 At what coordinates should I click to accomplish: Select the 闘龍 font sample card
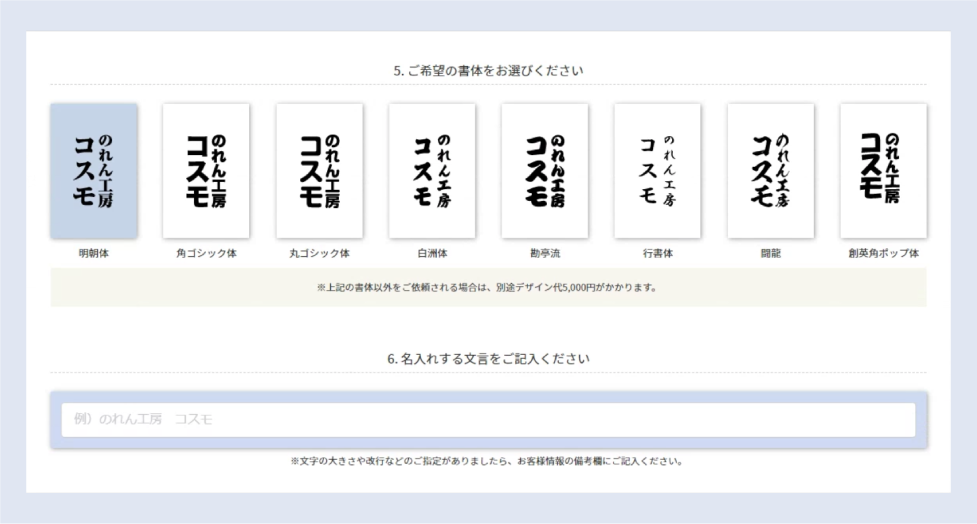771,171
